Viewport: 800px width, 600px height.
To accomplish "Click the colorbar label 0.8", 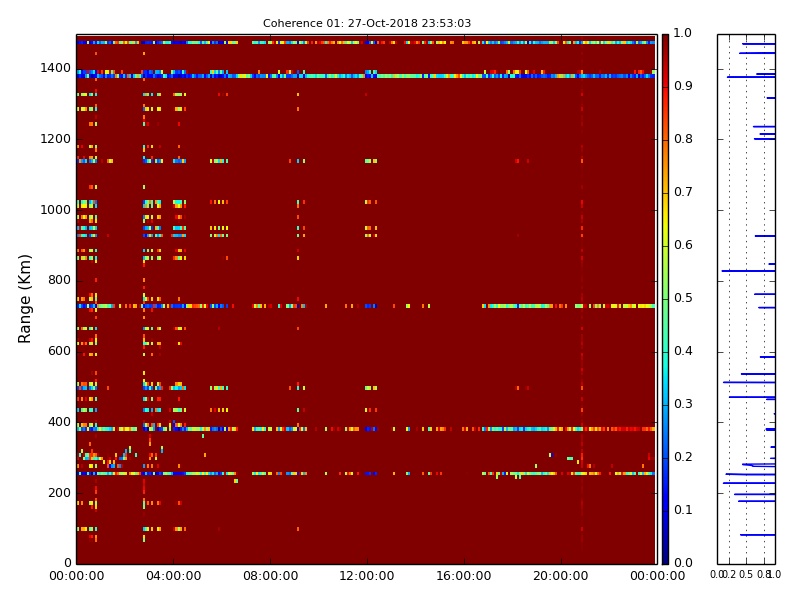I will (683, 139).
